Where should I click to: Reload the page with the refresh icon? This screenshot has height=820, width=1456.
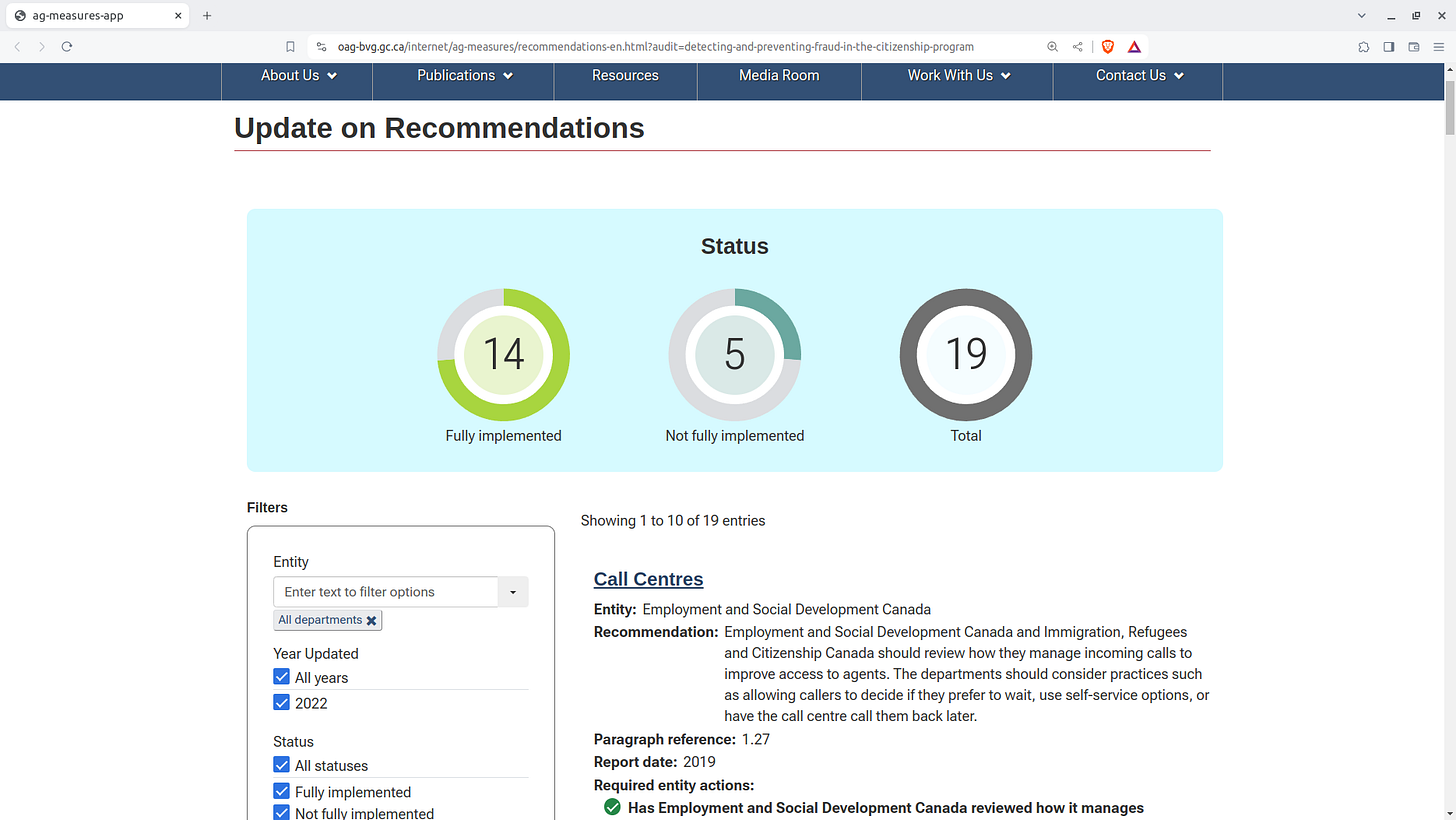coord(67,47)
